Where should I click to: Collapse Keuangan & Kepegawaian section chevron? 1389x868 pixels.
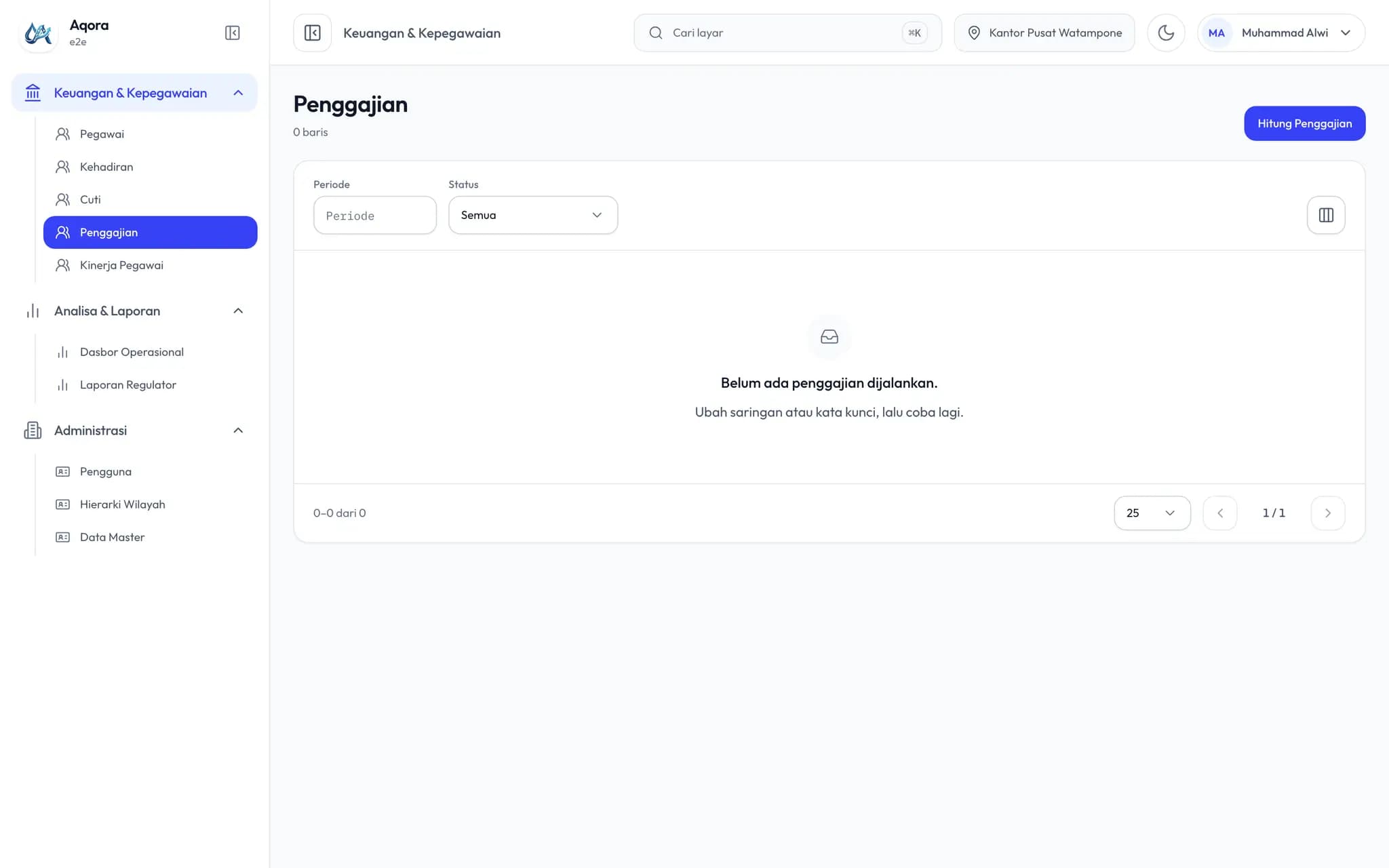[x=238, y=92]
